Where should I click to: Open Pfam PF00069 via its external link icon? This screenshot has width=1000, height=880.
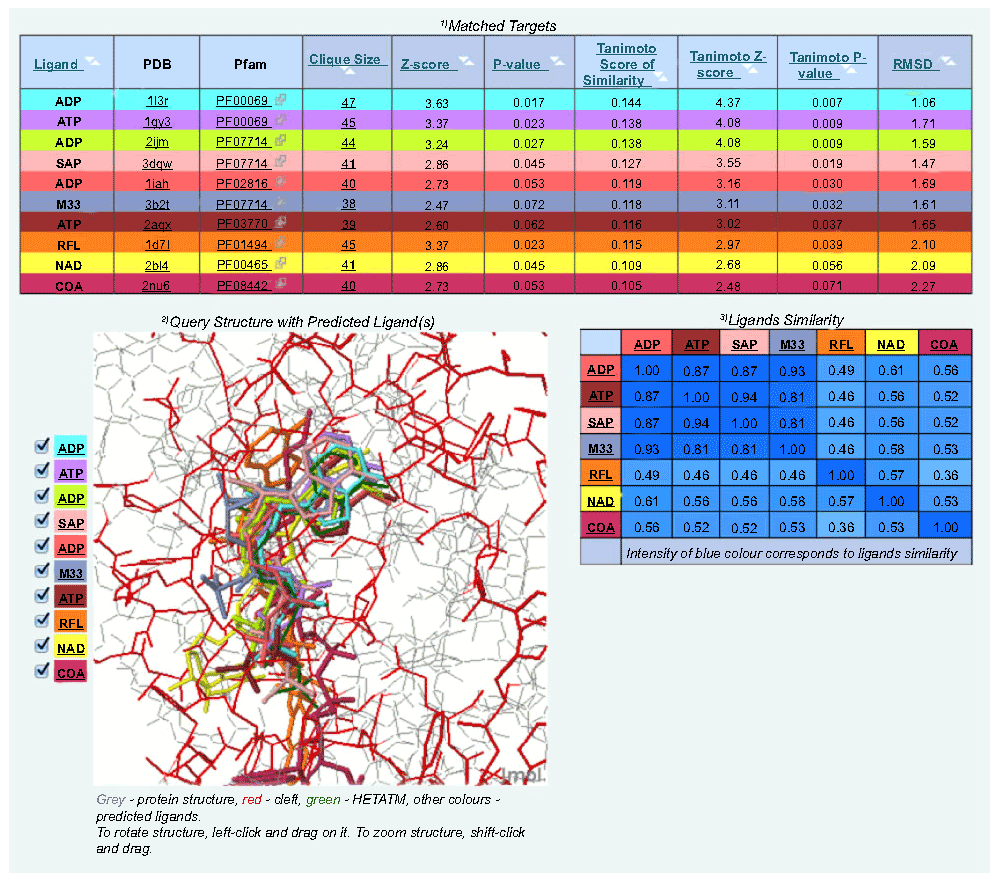281,100
